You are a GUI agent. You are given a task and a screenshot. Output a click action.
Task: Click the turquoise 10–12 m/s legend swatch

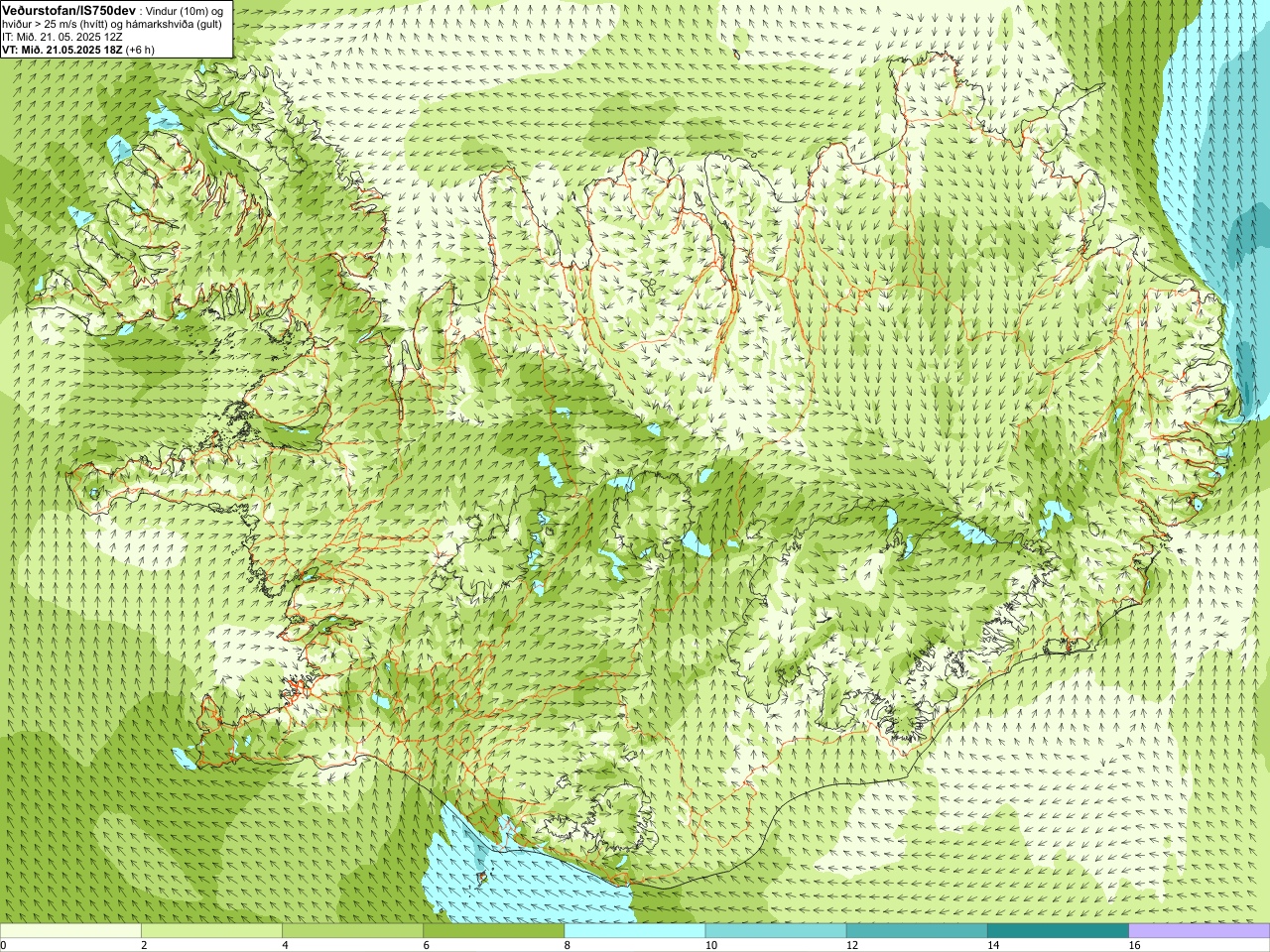point(775,931)
